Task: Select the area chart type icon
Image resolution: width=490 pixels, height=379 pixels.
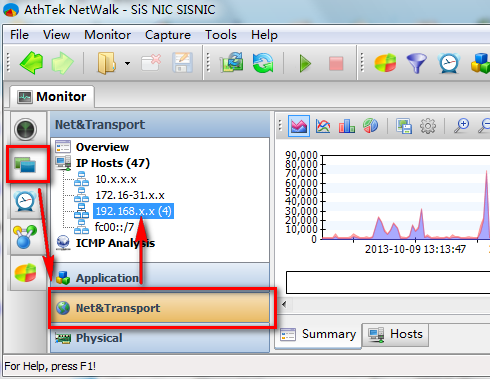Action: (x=299, y=126)
